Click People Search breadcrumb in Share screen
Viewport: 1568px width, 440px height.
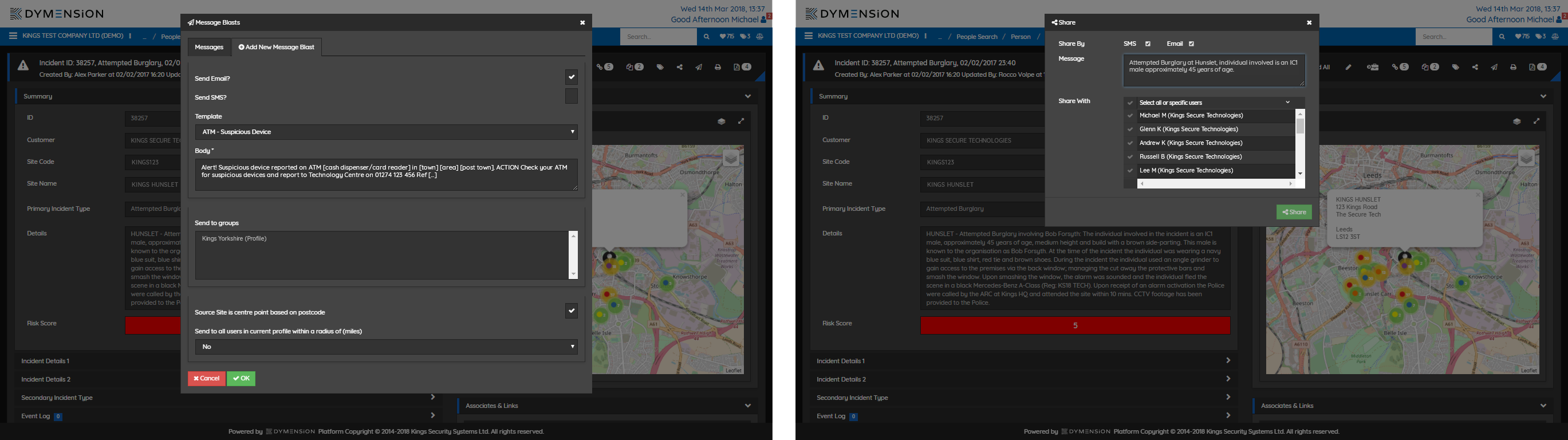[x=976, y=37]
